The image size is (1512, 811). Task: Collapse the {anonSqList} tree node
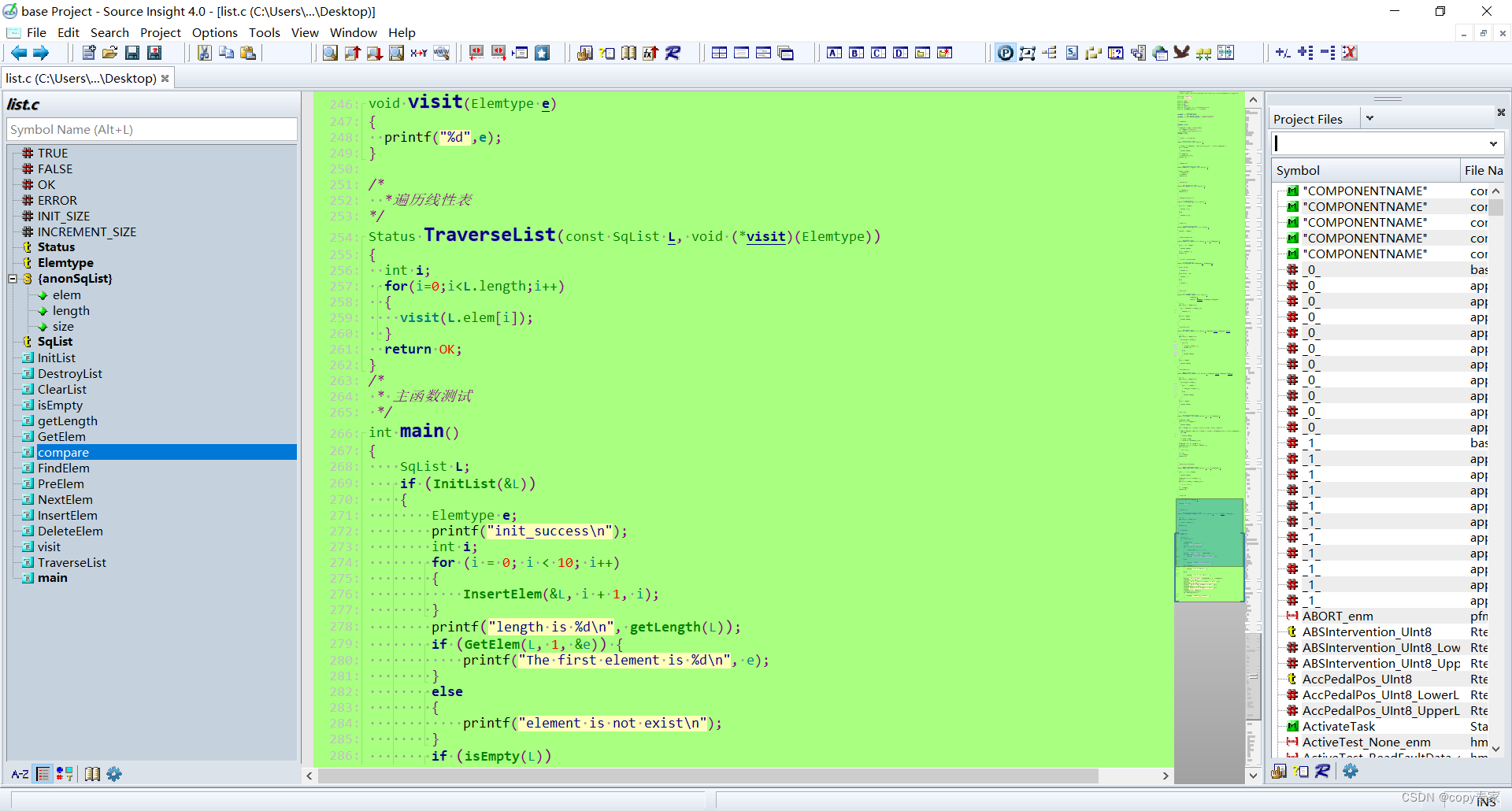click(x=12, y=279)
